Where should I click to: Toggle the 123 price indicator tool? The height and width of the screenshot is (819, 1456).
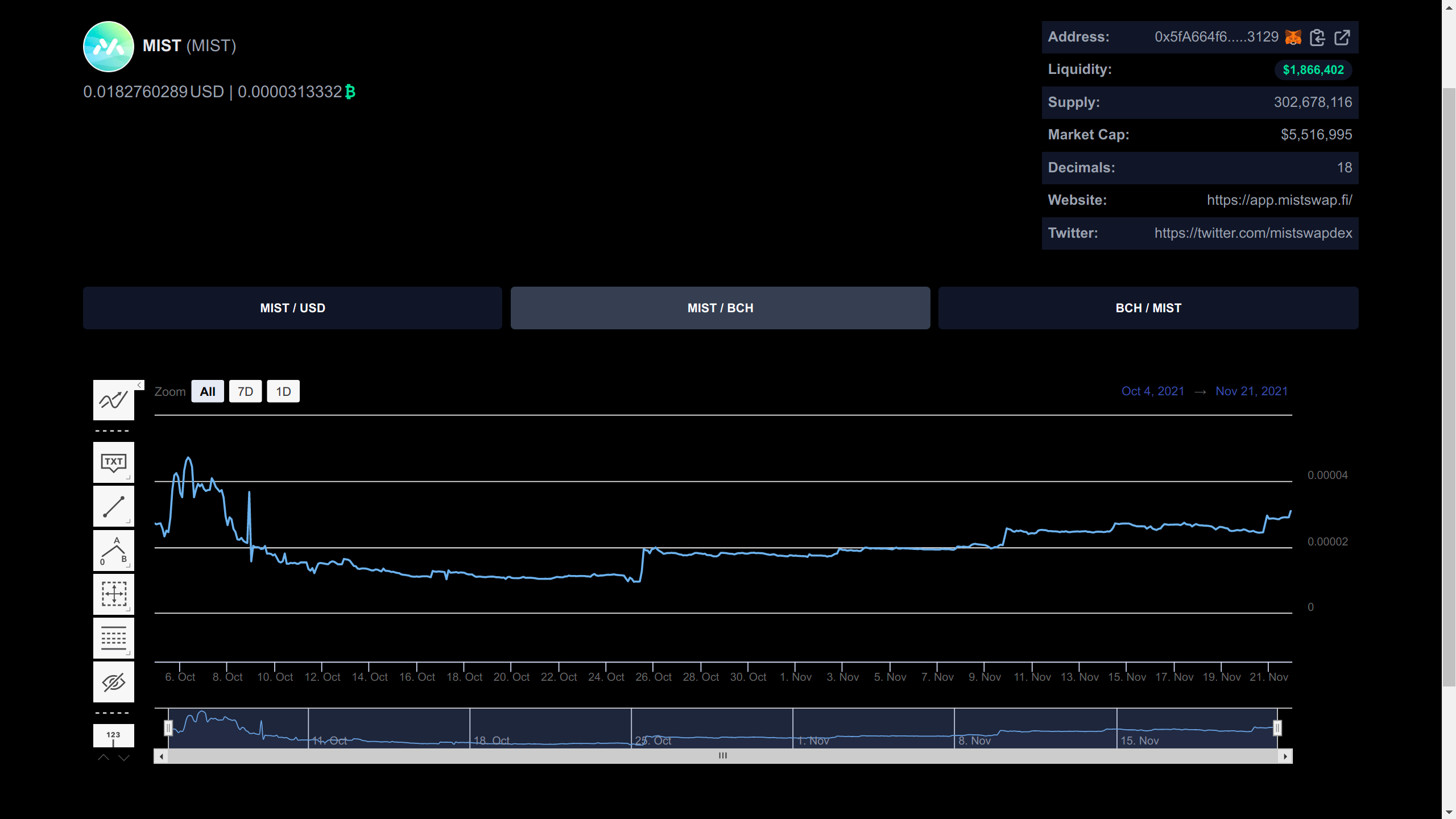114,735
